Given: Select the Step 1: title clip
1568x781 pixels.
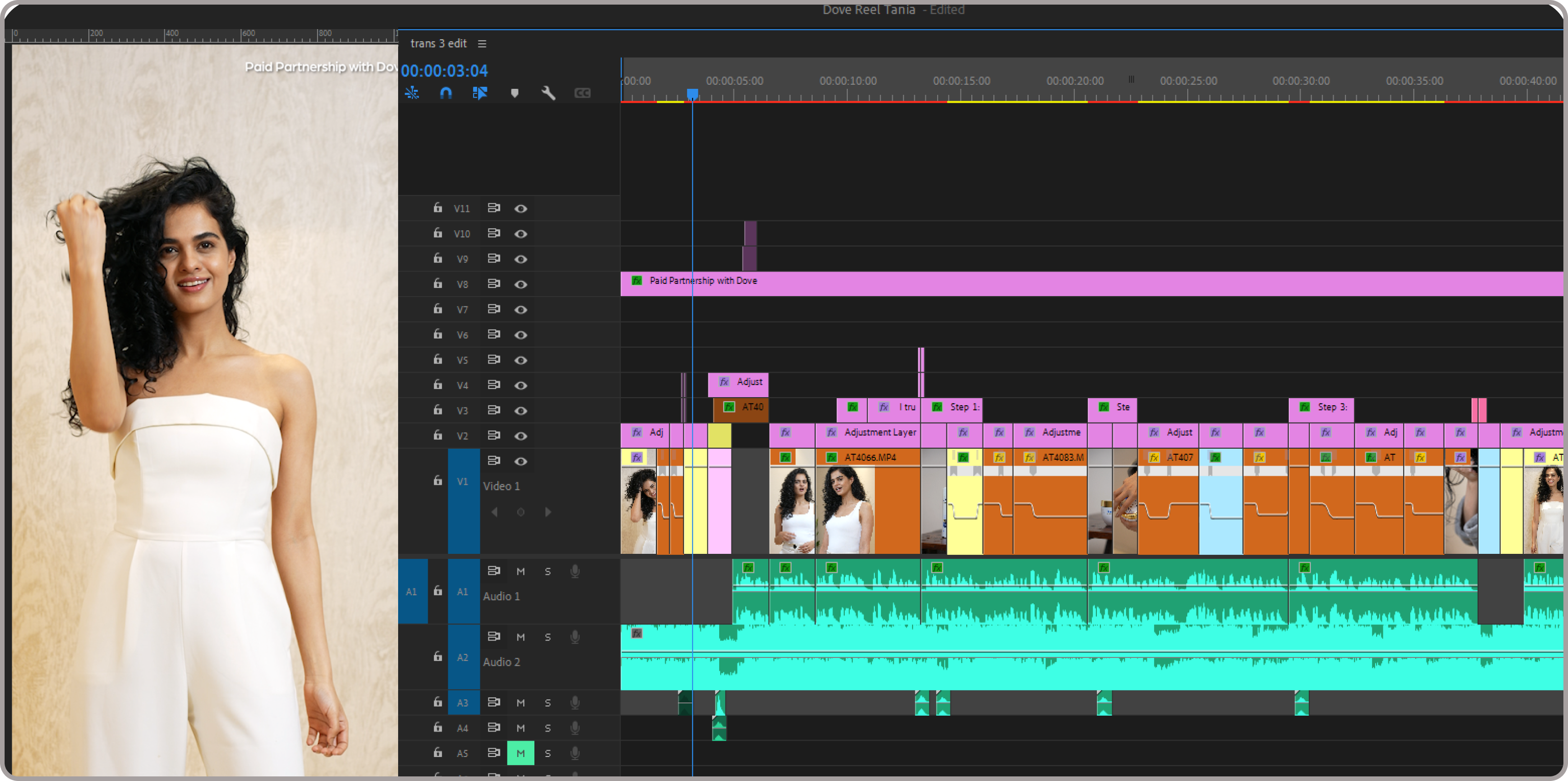Looking at the screenshot, I should pyautogui.click(x=951, y=410).
